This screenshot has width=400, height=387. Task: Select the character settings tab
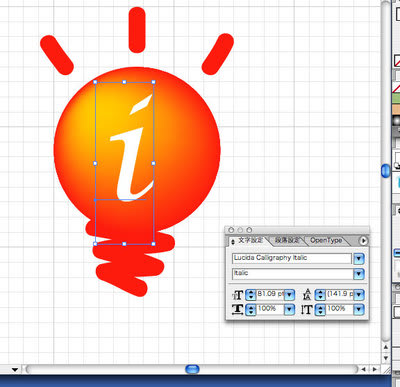(250, 240)
